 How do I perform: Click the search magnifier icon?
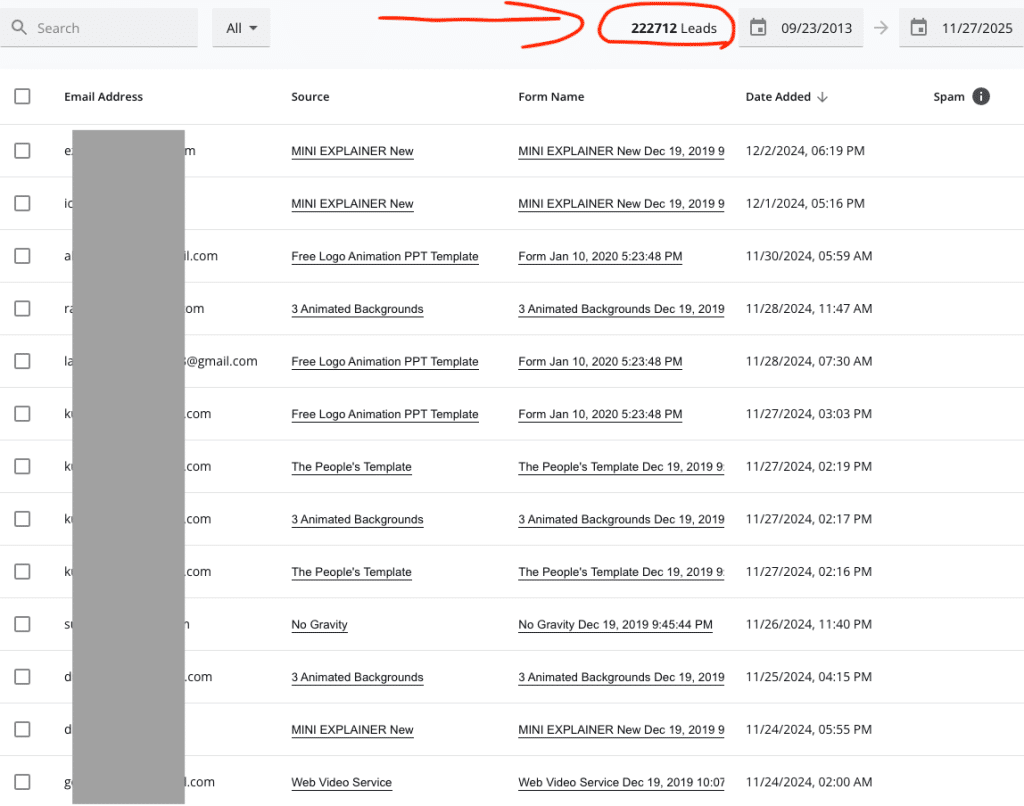coord(20,27)
